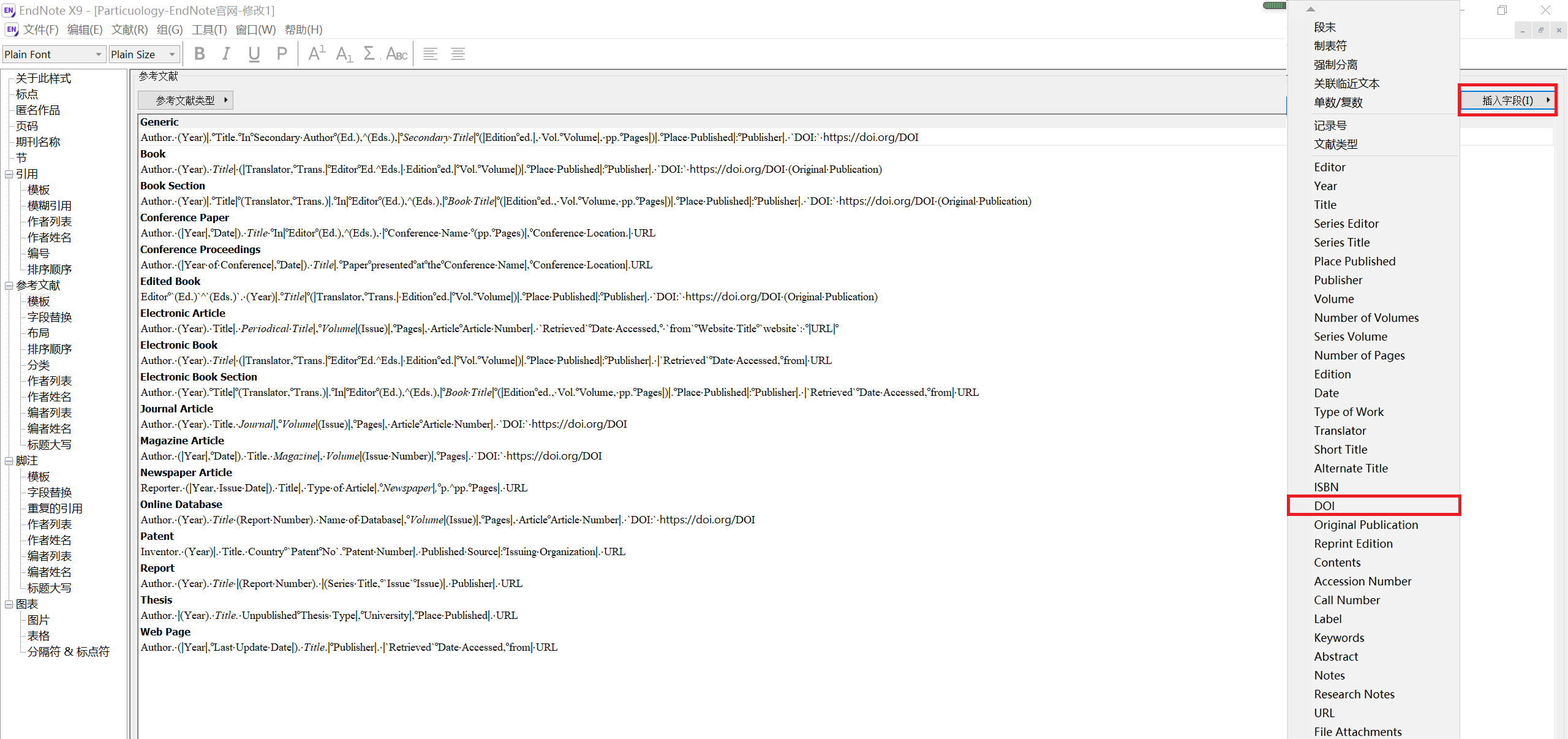Select Place Published field entry

tap(1374, 261)
